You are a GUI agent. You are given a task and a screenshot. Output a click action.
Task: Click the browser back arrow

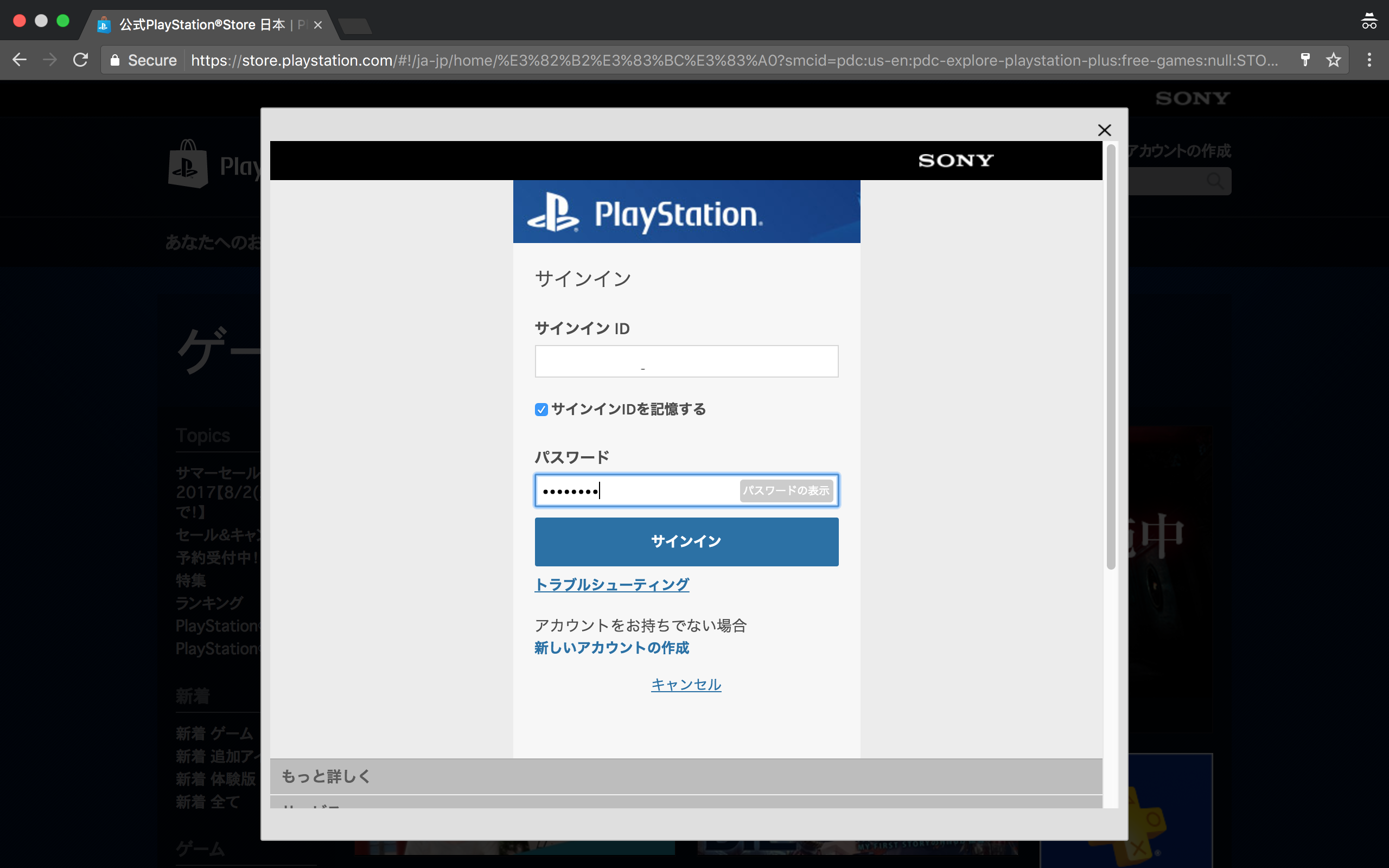click(20, 60)
